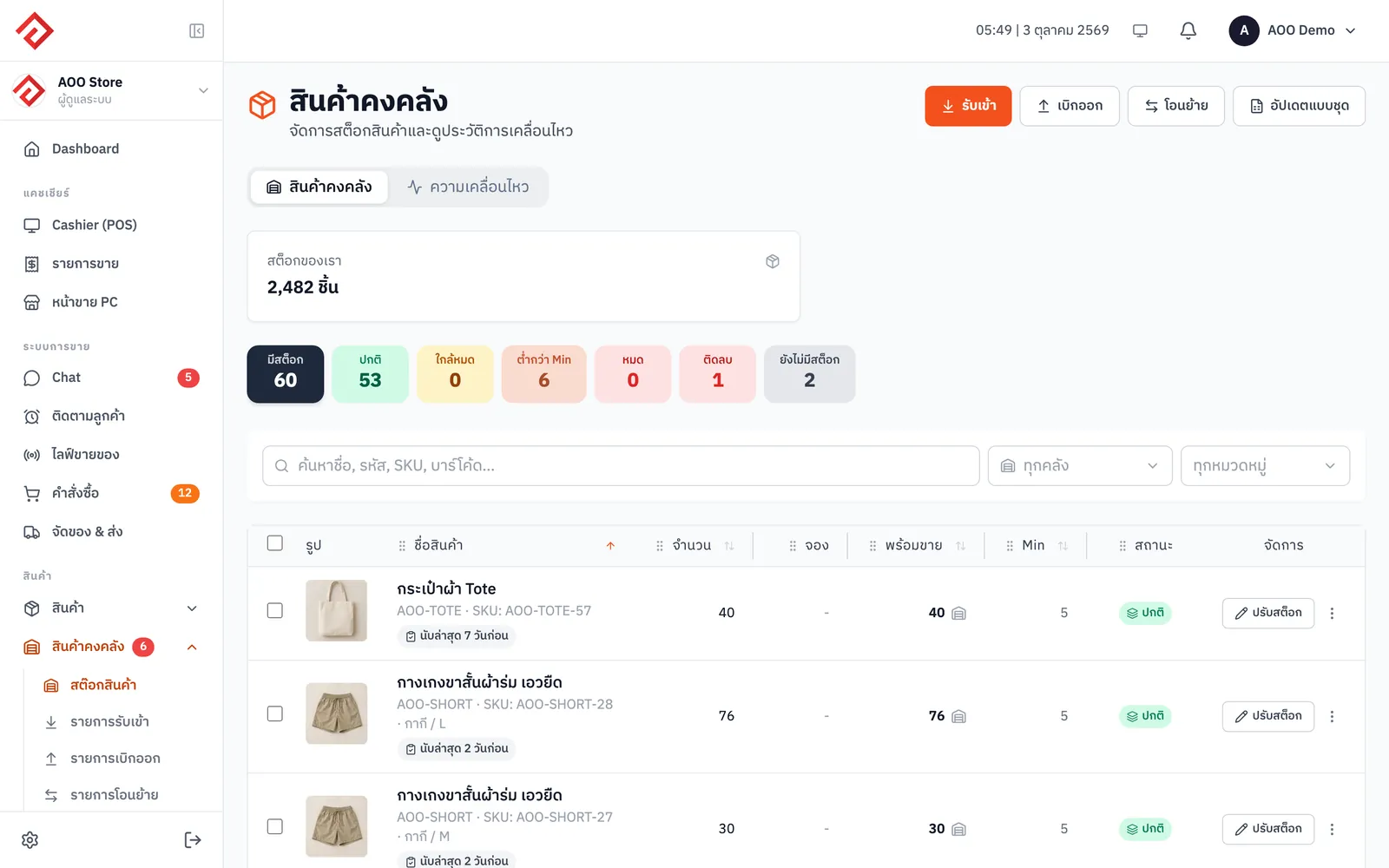This screenshot has height=868, width=1389.
Task: Check the กระเป๋าผ้า Tote row checkbox
Action: click(275, 610)
